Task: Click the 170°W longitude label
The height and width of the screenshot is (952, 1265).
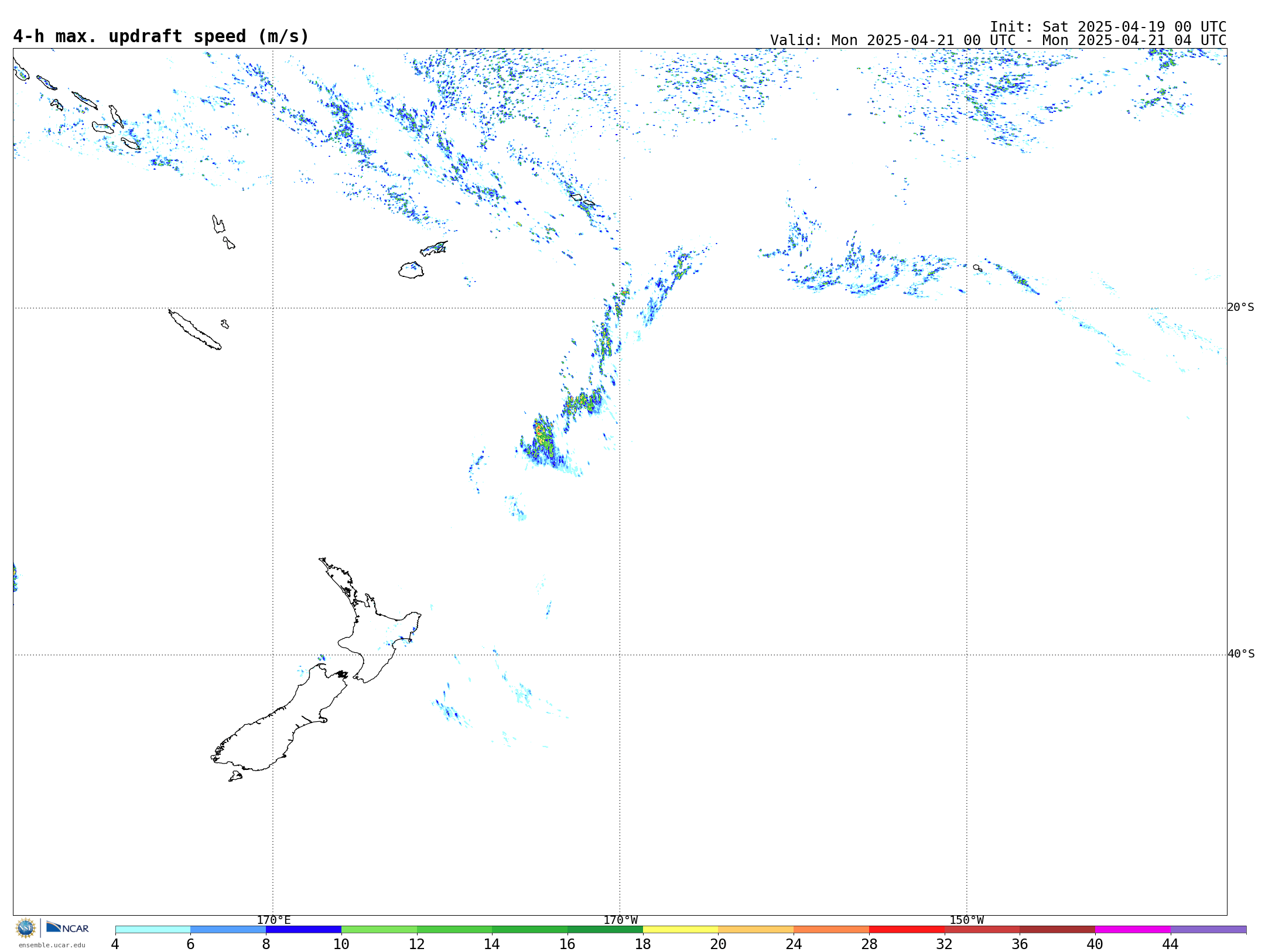Action: click(x=621, y=920)
